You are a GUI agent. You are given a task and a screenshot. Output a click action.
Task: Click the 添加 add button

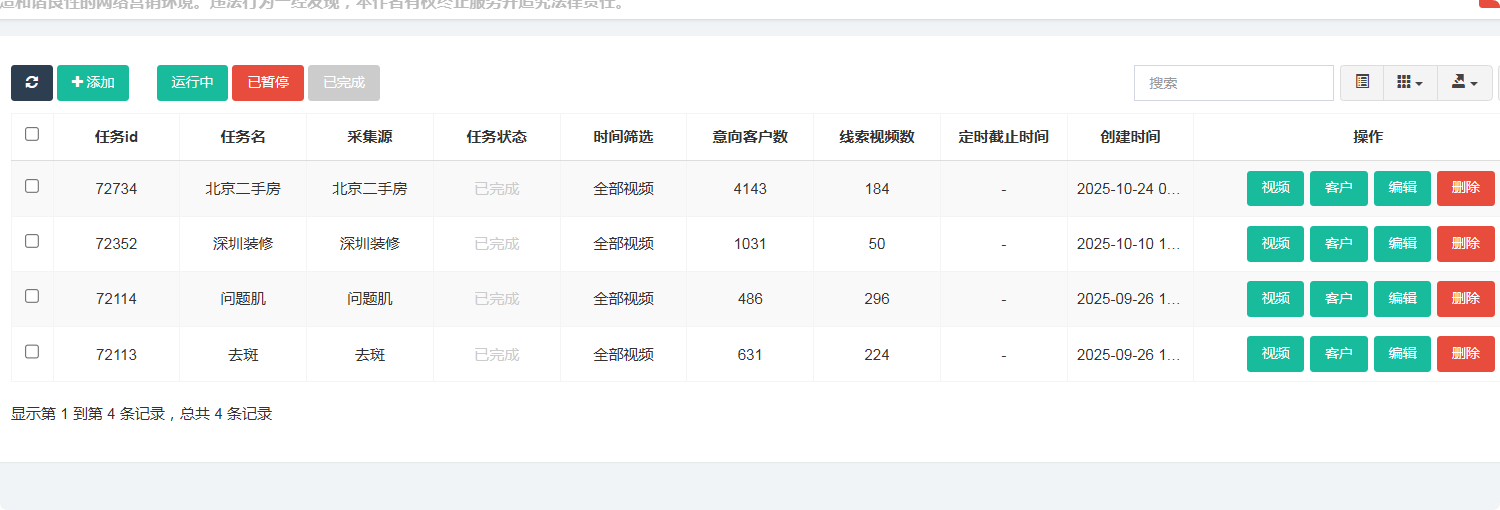[93, 83]
